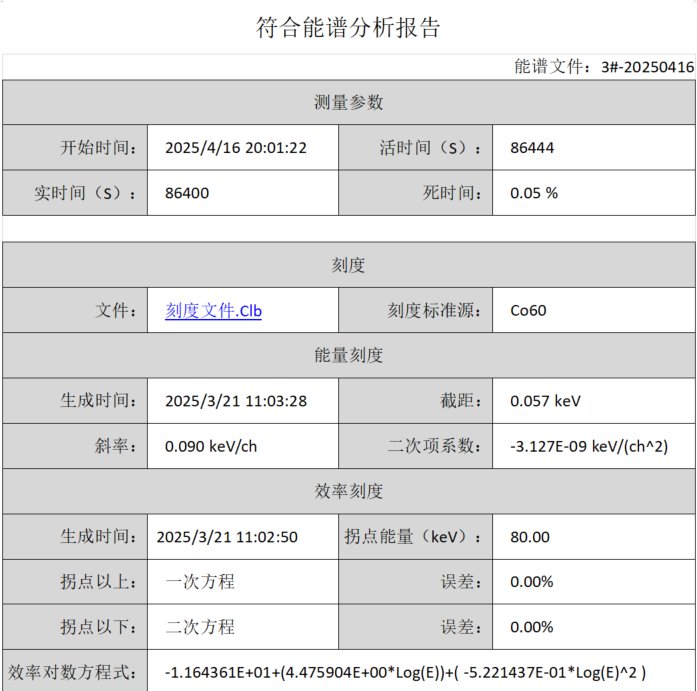Viewport: 697px width, 691px height.
Task: Select the slope value 0.090 keV/ch
Action: click(x=210, y=446)
